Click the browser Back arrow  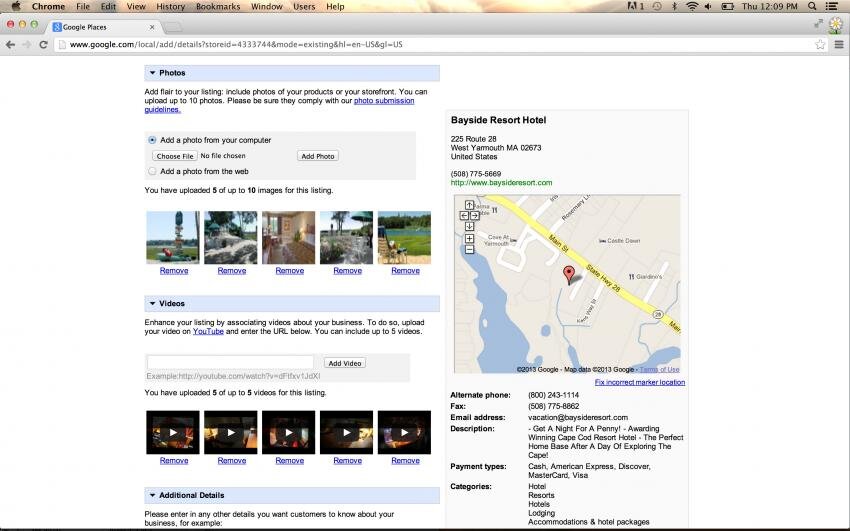coord(10,44)
